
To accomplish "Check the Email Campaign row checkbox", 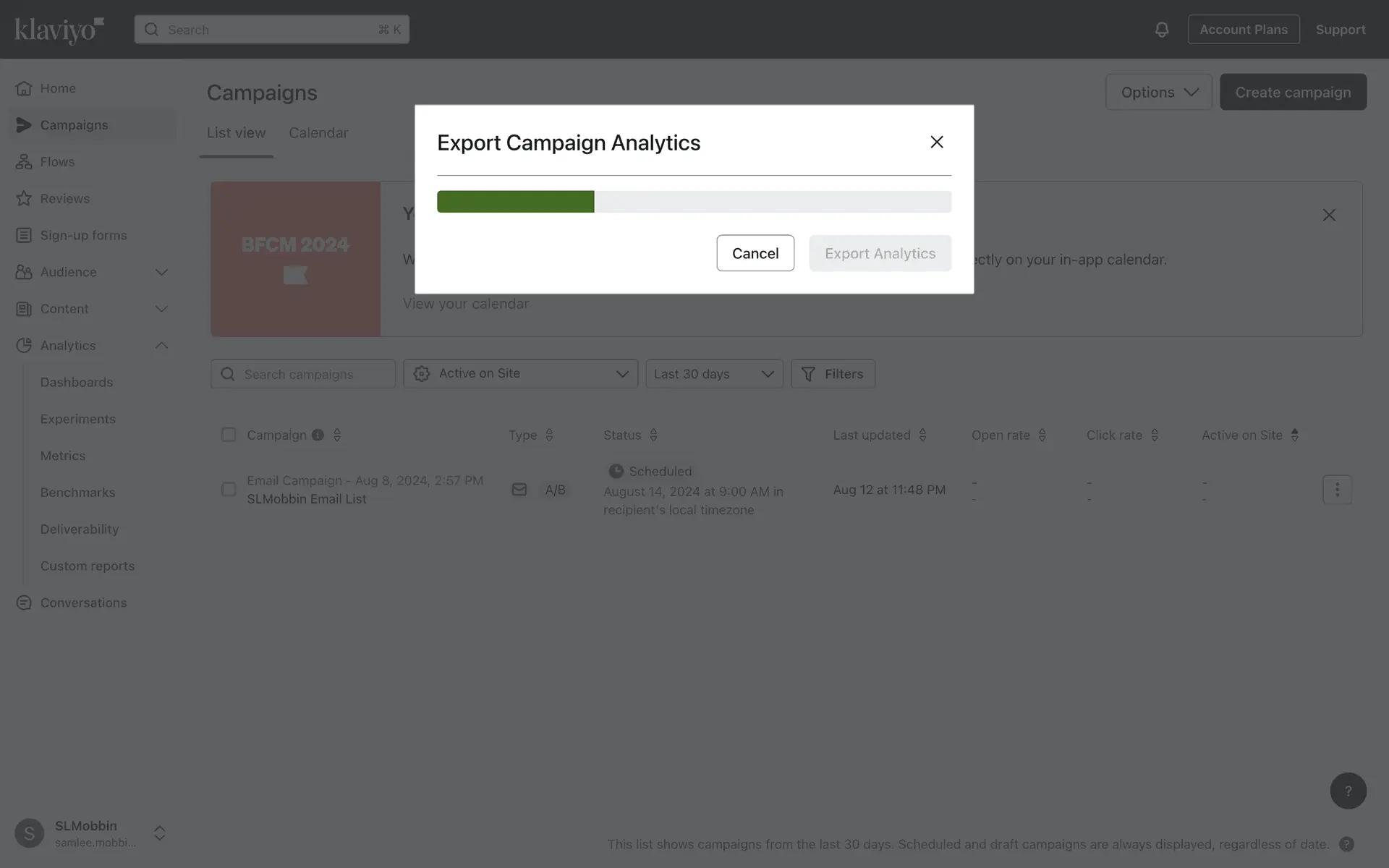I will click(229, 490).
